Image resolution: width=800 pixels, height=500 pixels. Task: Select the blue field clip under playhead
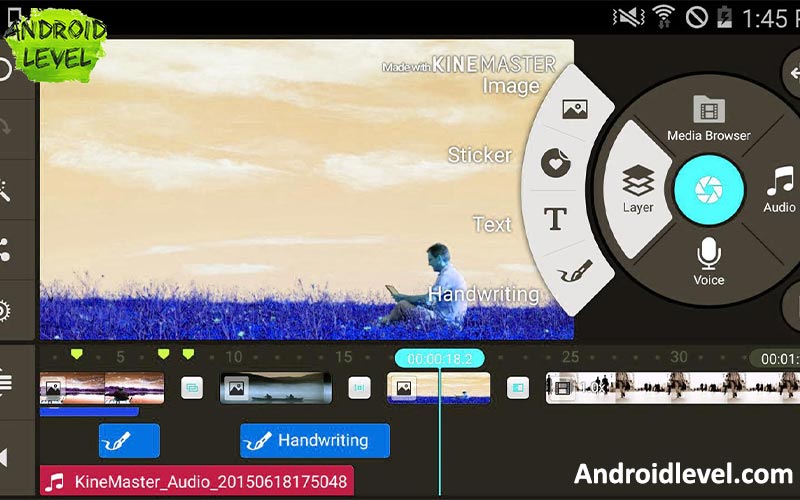click(x=439, y=388)
